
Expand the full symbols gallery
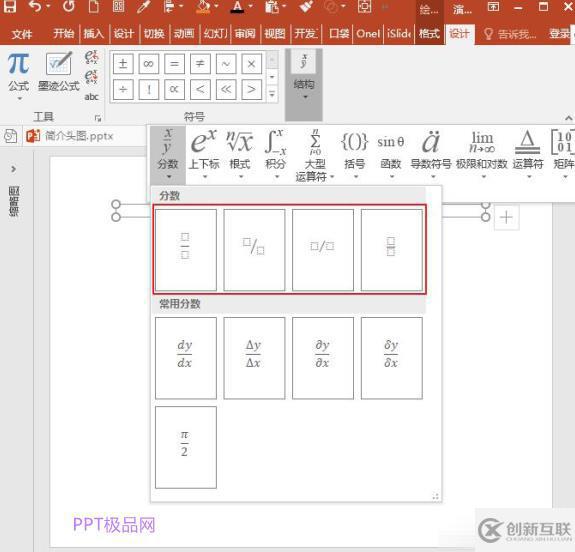click(x=272, y=94)
